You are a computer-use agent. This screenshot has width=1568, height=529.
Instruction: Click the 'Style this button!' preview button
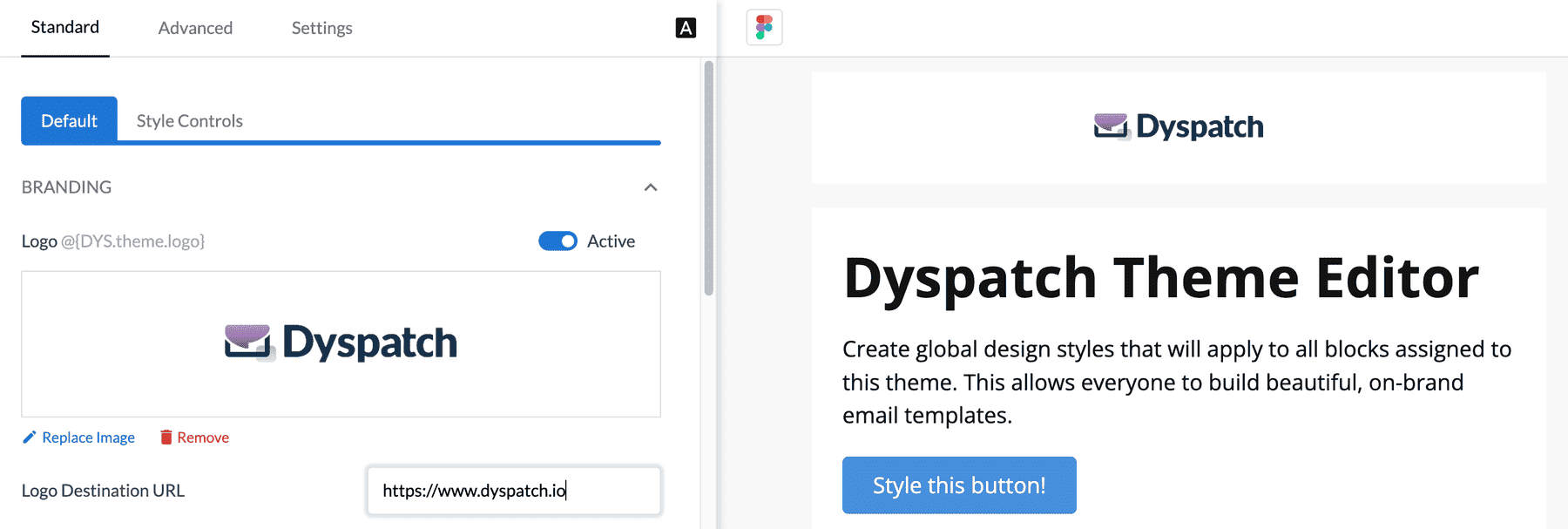[x=959, y=485]
